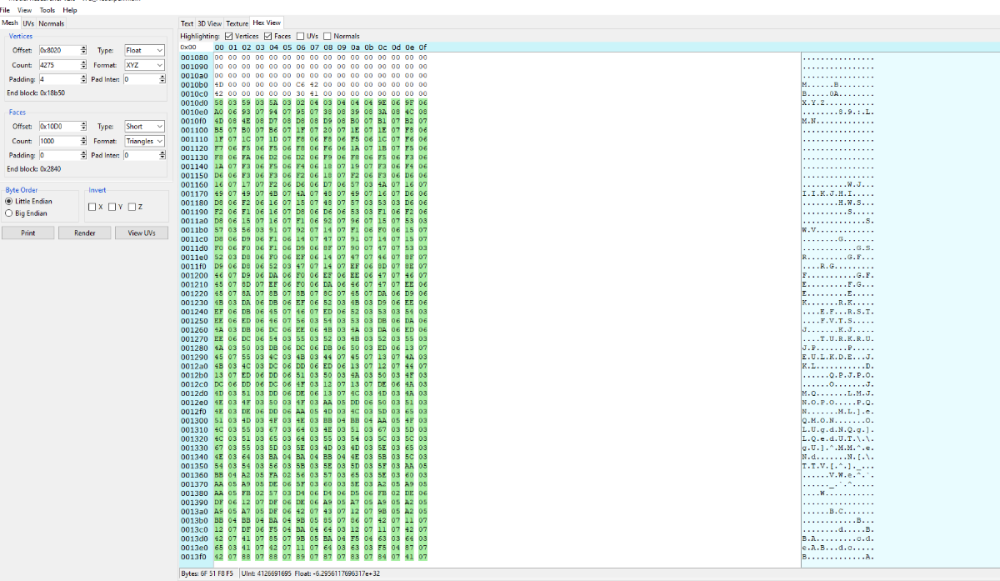Expand the Vertices Format dropdown showing XYZ

tap(145, 64)
